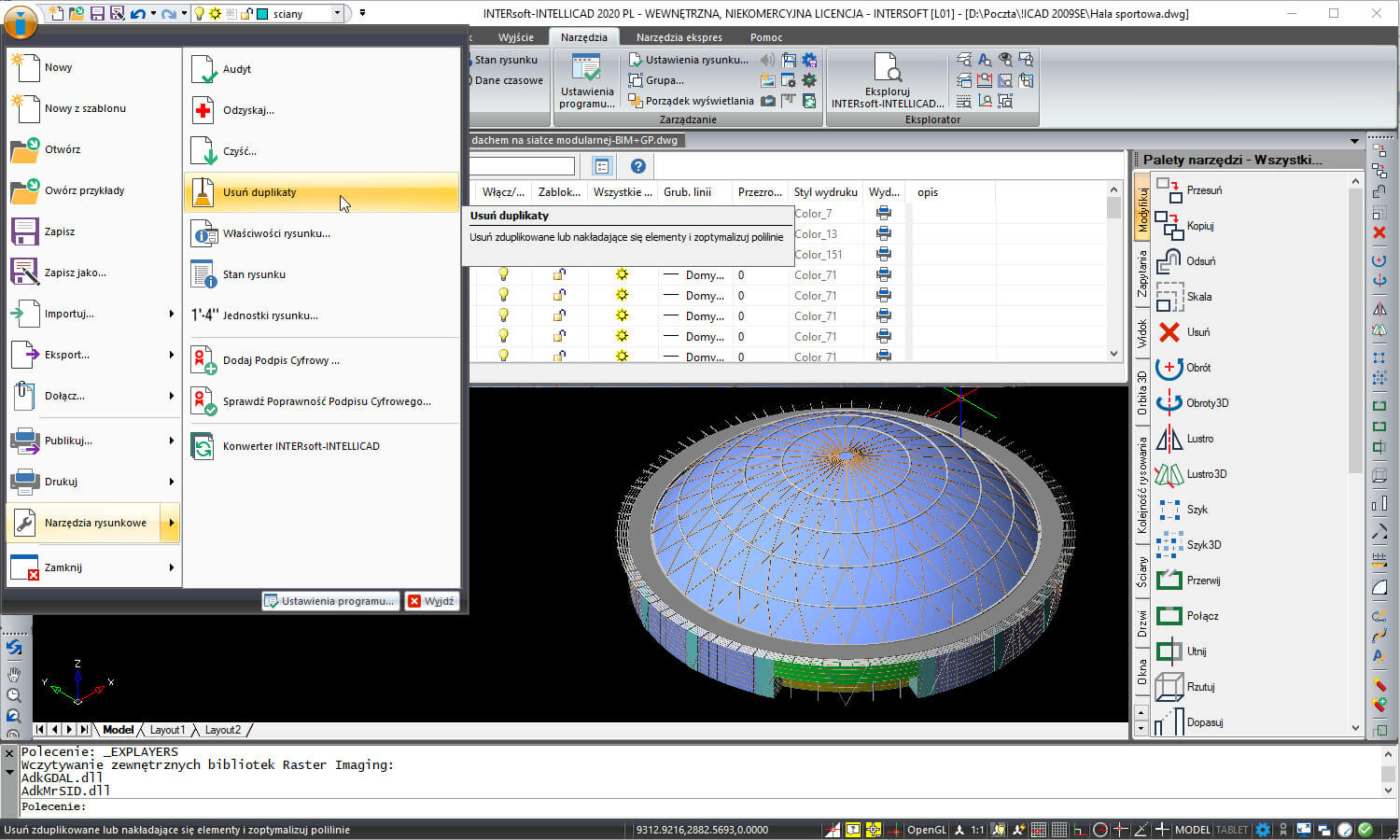This screenshot has height=840, width=1400.
Task: Open Narzędzia rysunkowe submenu
Action: tap(93, 523)
